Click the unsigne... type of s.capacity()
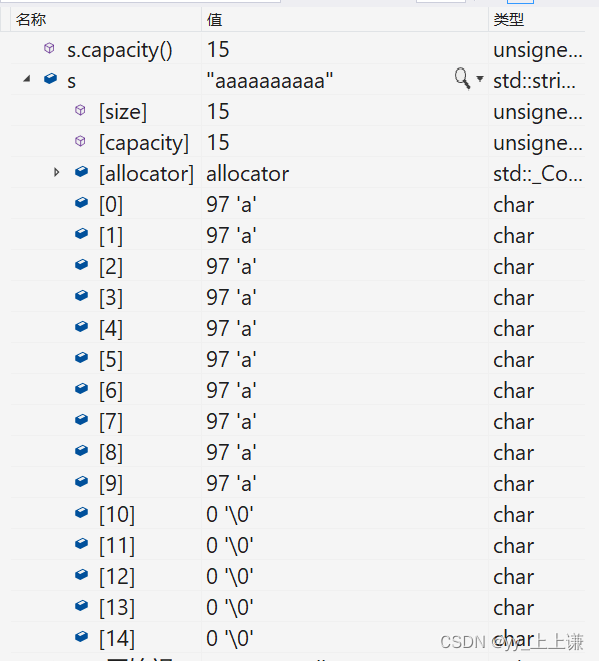599x661 pixels. [x=538, y=50]
